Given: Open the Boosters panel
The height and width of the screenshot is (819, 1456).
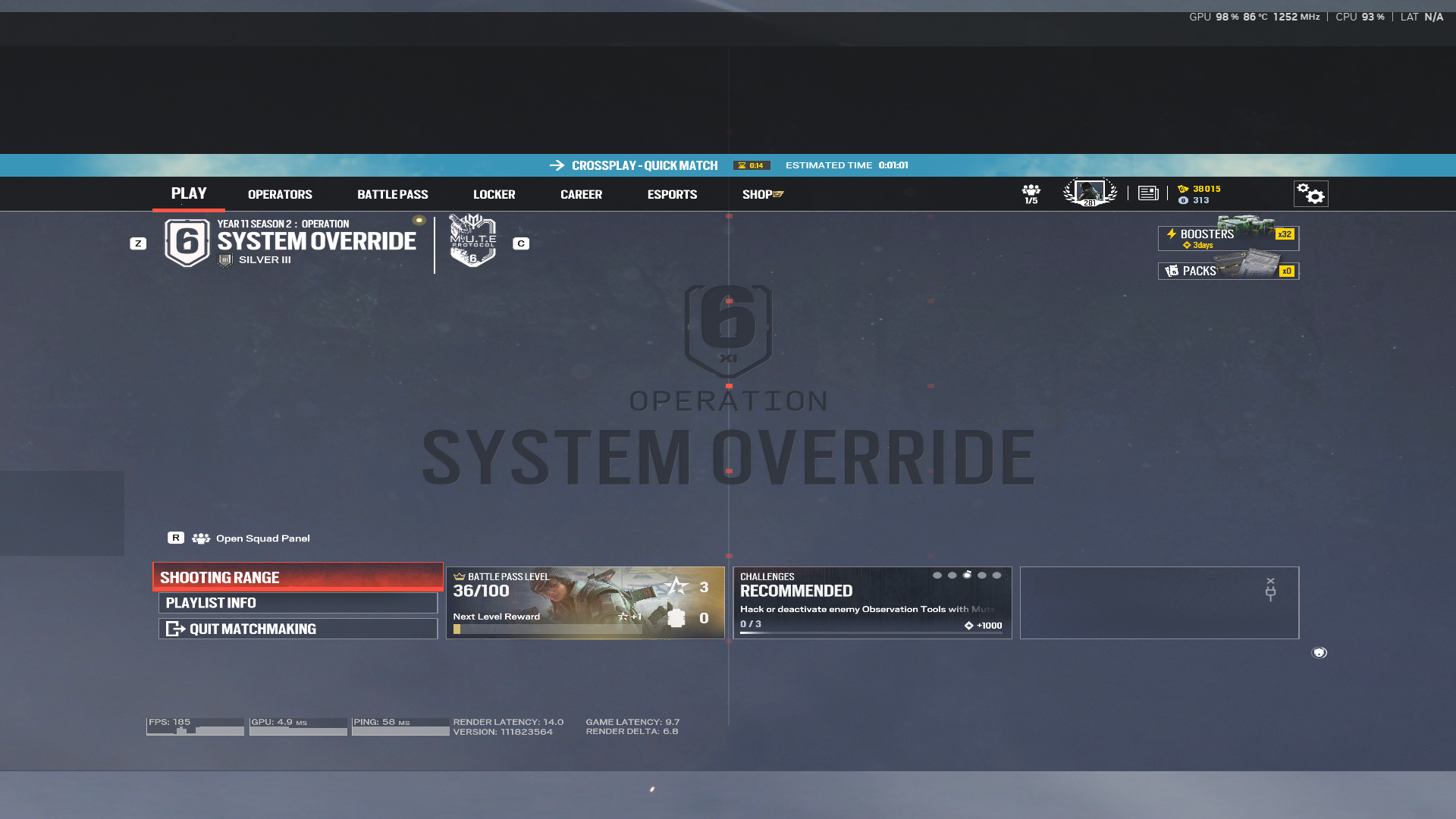Looking at the screenshot, I should pos(1228,238).
